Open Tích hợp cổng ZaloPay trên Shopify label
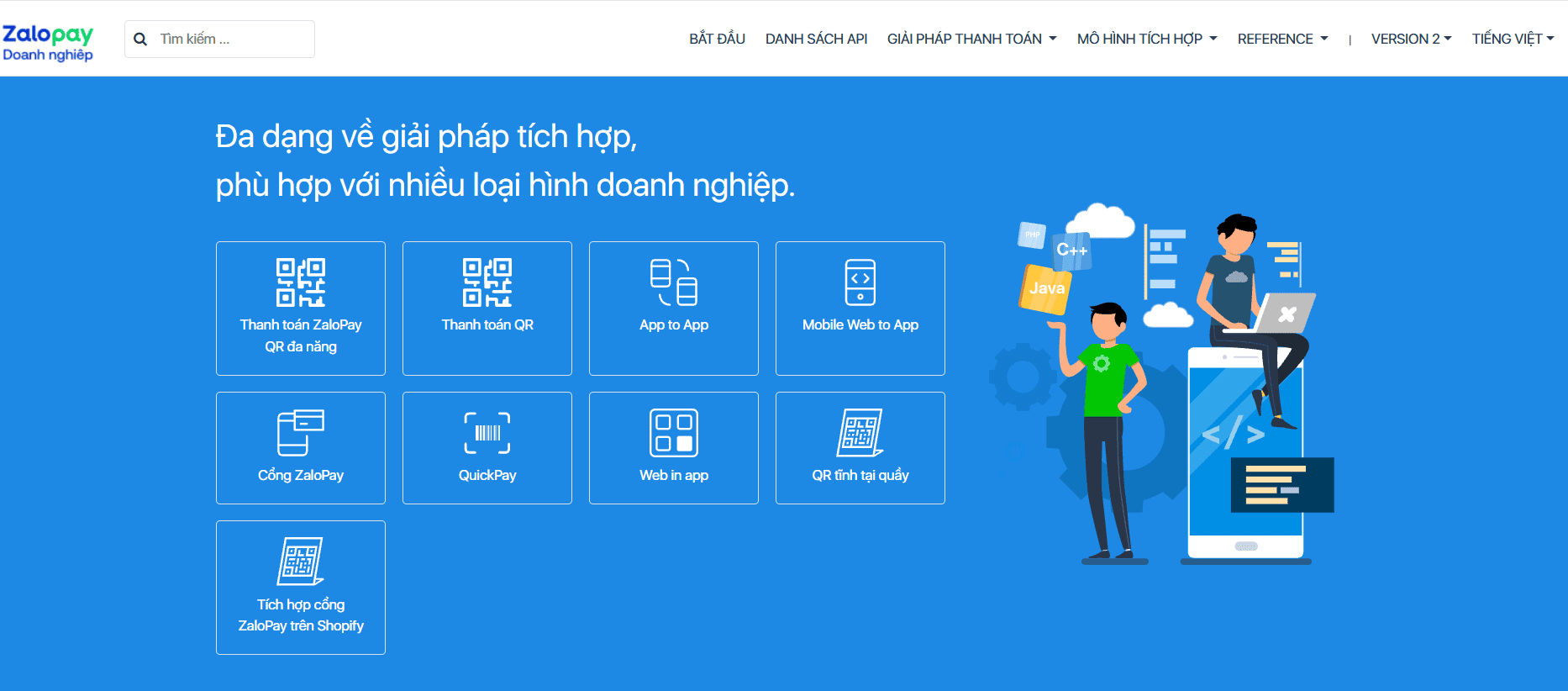This screenshot has height=691, width=1568. pos(301,615)
